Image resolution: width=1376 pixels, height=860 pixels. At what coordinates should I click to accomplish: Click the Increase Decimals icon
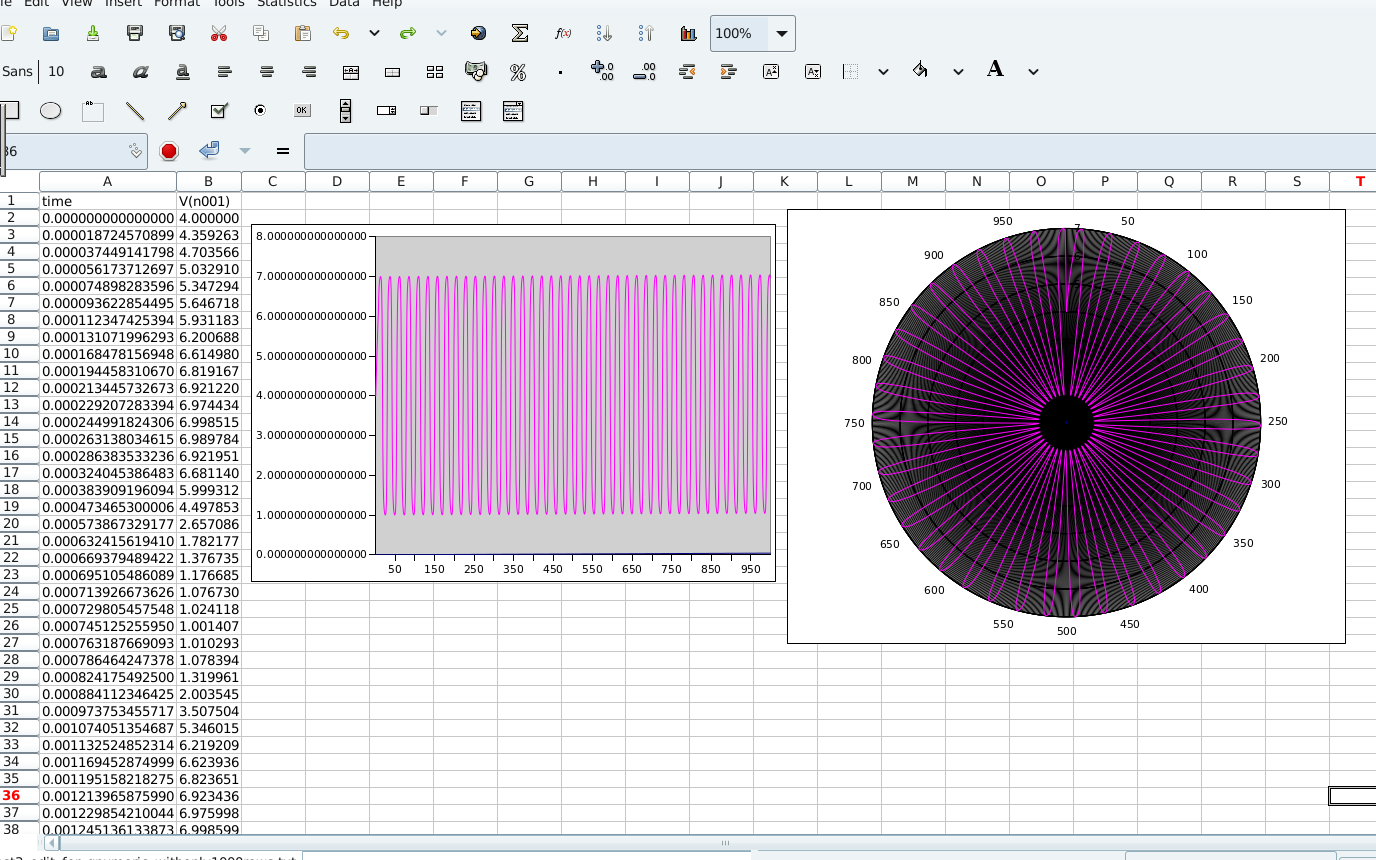point(602,71)
